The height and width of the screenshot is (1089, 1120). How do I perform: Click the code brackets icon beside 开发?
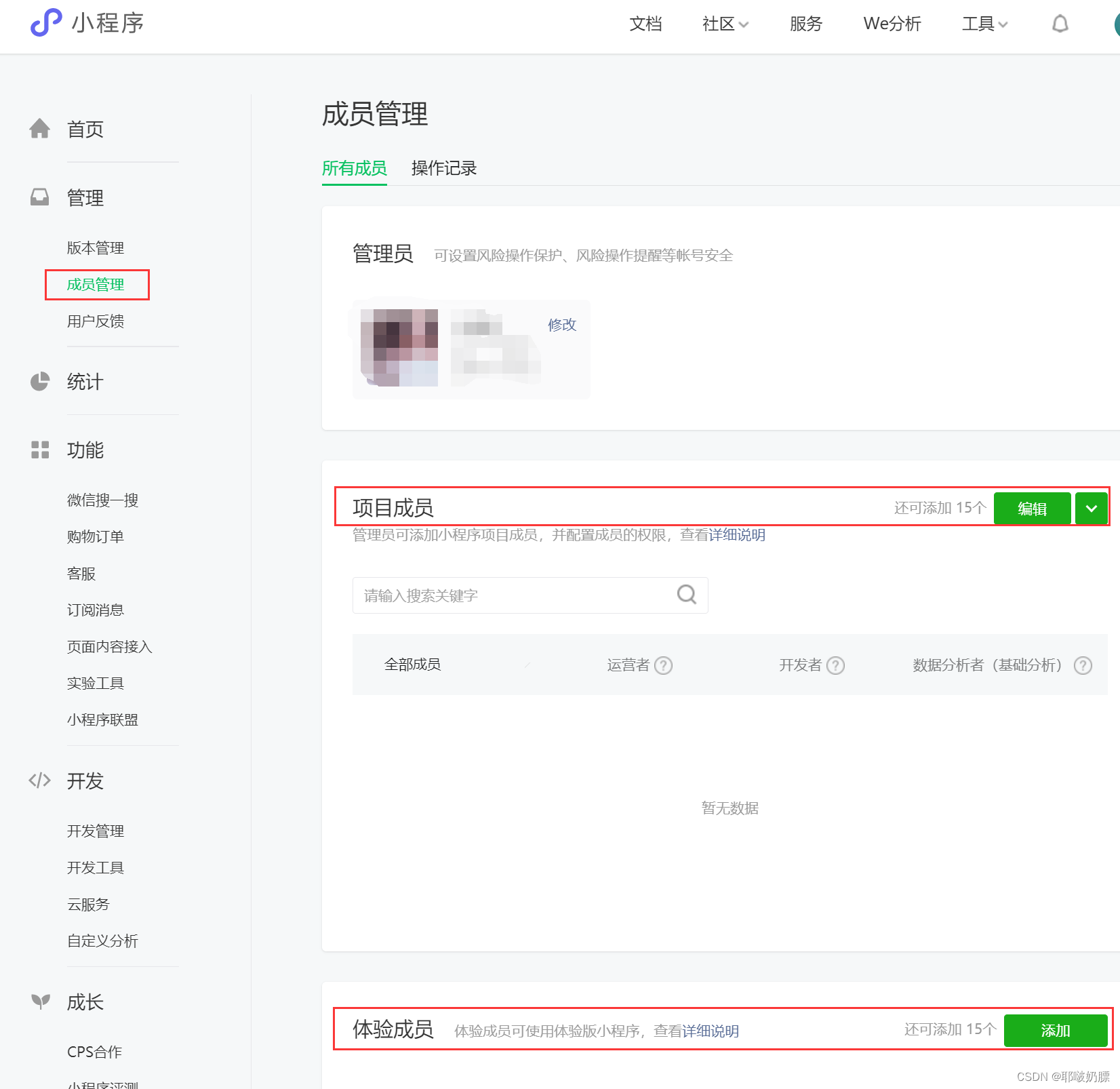click(40, 780)
